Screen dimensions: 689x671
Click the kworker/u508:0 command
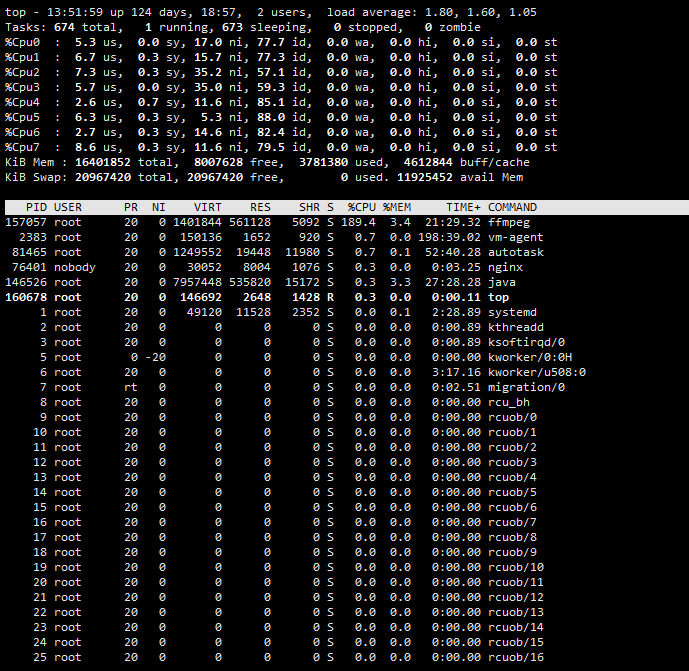point(537,372)
